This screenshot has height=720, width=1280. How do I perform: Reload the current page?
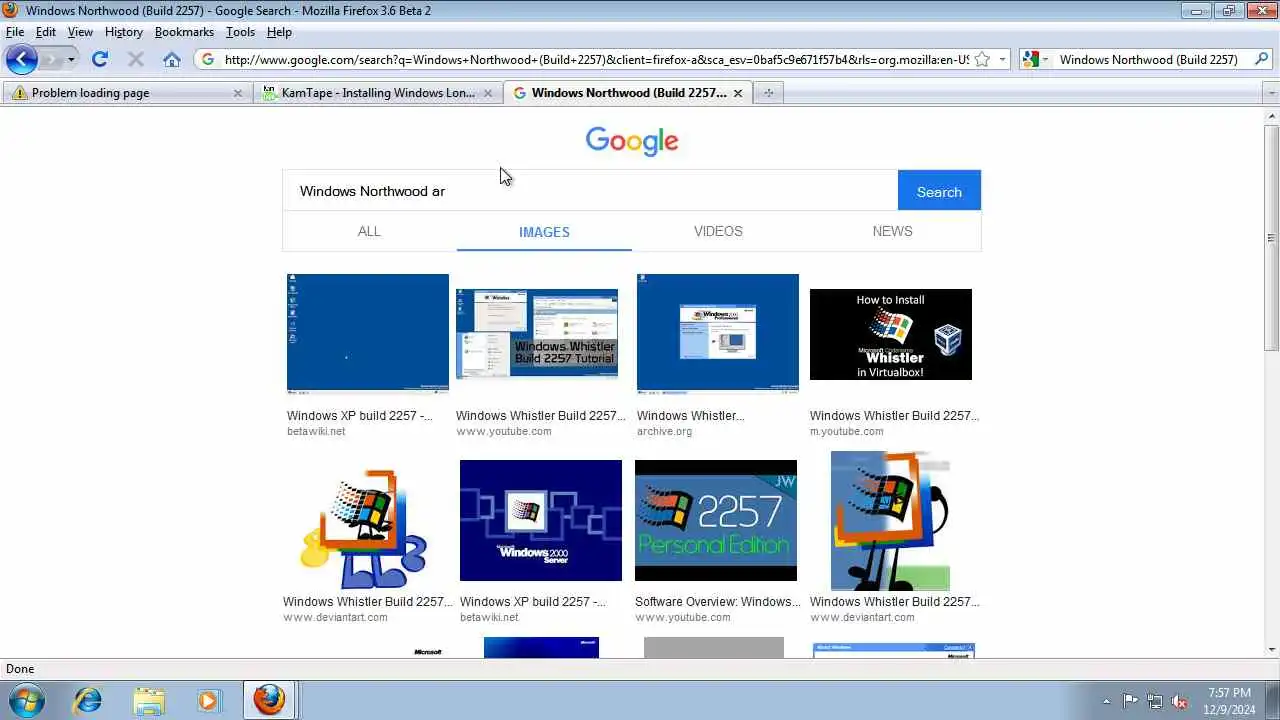(x=99, y=59)
